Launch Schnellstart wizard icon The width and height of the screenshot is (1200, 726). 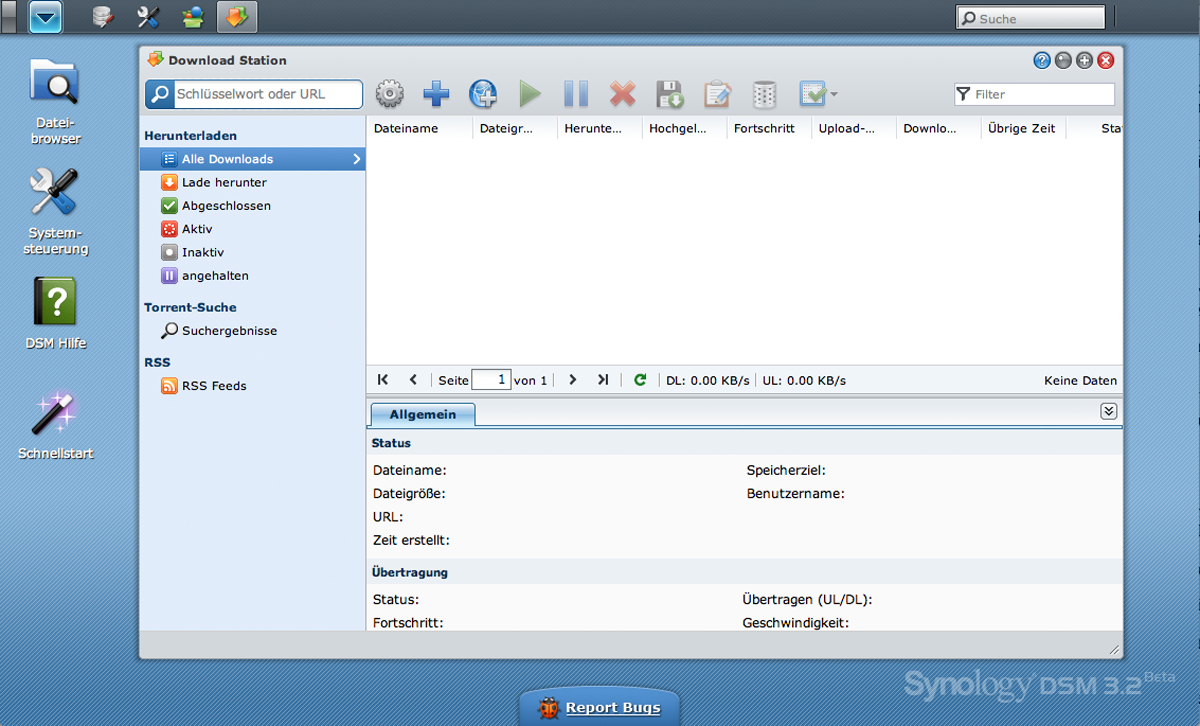click(55, 425)
